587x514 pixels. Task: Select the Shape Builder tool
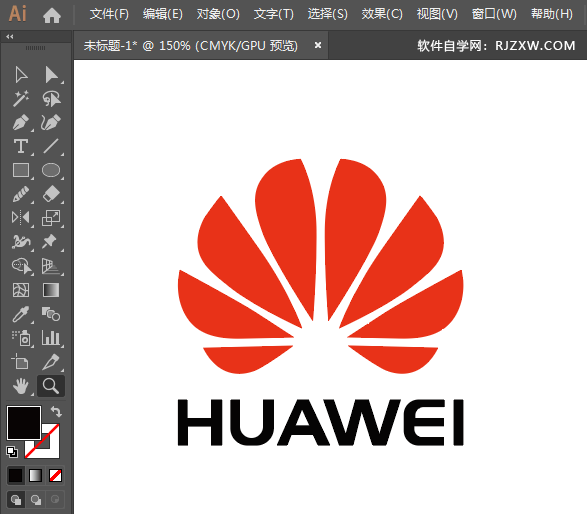pyautogui.click(x=22, y=266)
